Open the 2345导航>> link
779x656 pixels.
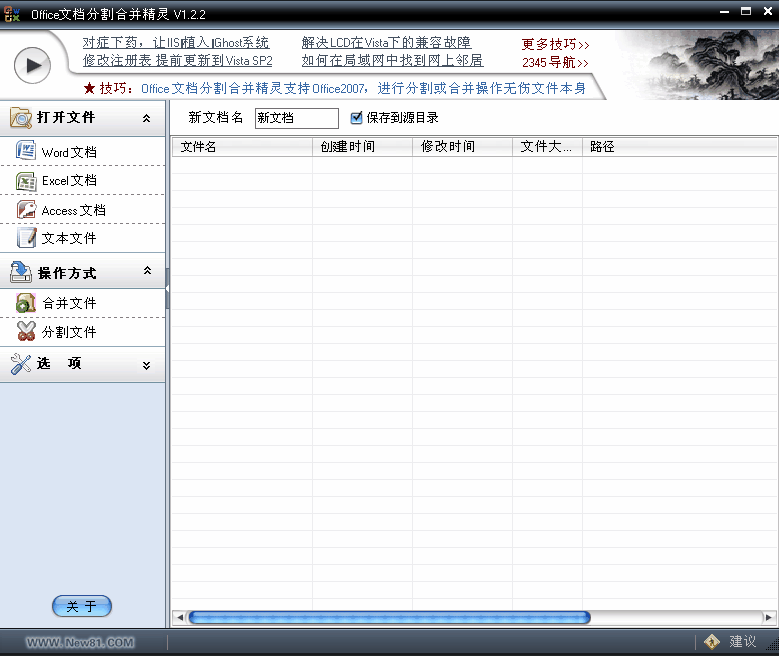(x=555, y=63)
